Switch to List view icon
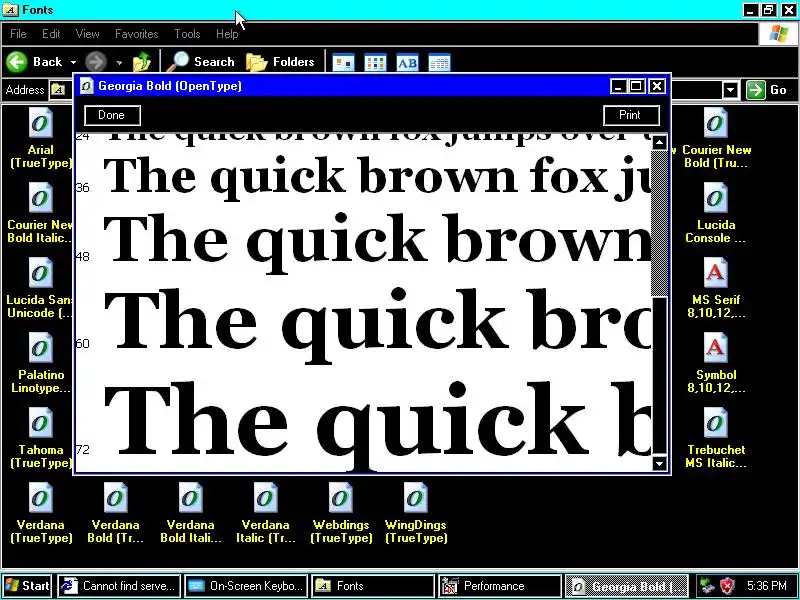 tap(376, 63)
